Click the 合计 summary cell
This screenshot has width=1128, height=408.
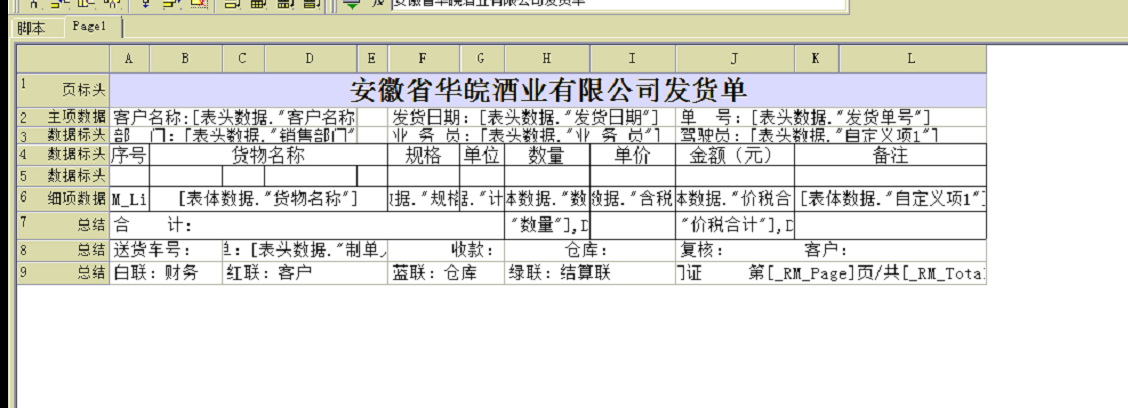(x=307, y=226)
